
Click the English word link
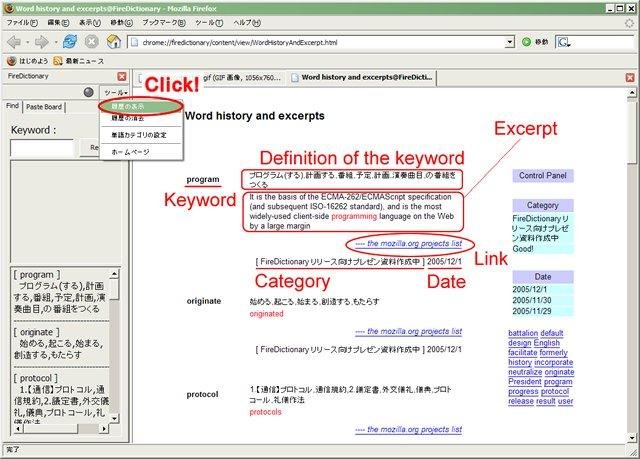[547, 343]
